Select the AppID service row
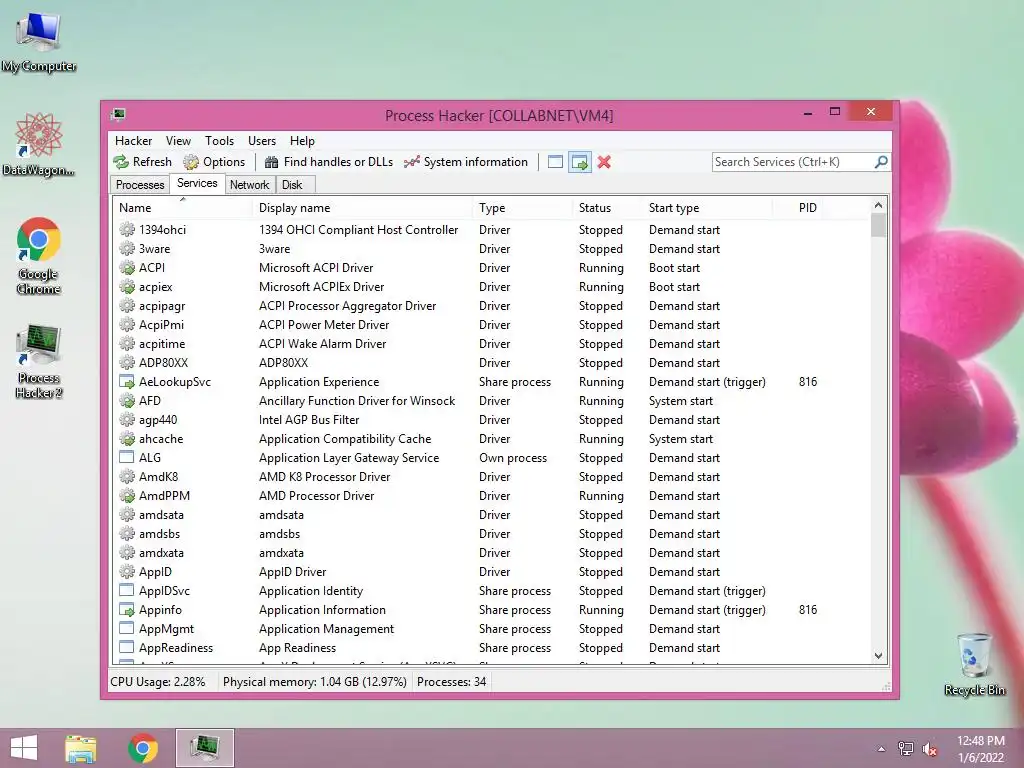The image size is (1024, 768). coord(491,571)
